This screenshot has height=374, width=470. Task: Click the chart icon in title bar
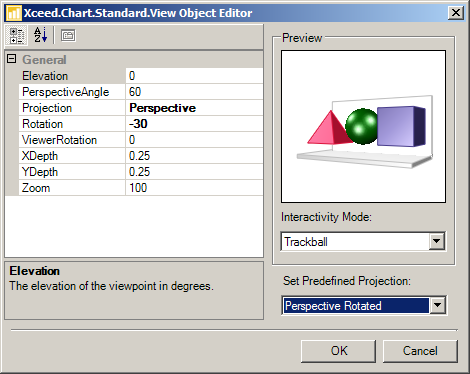14,13
